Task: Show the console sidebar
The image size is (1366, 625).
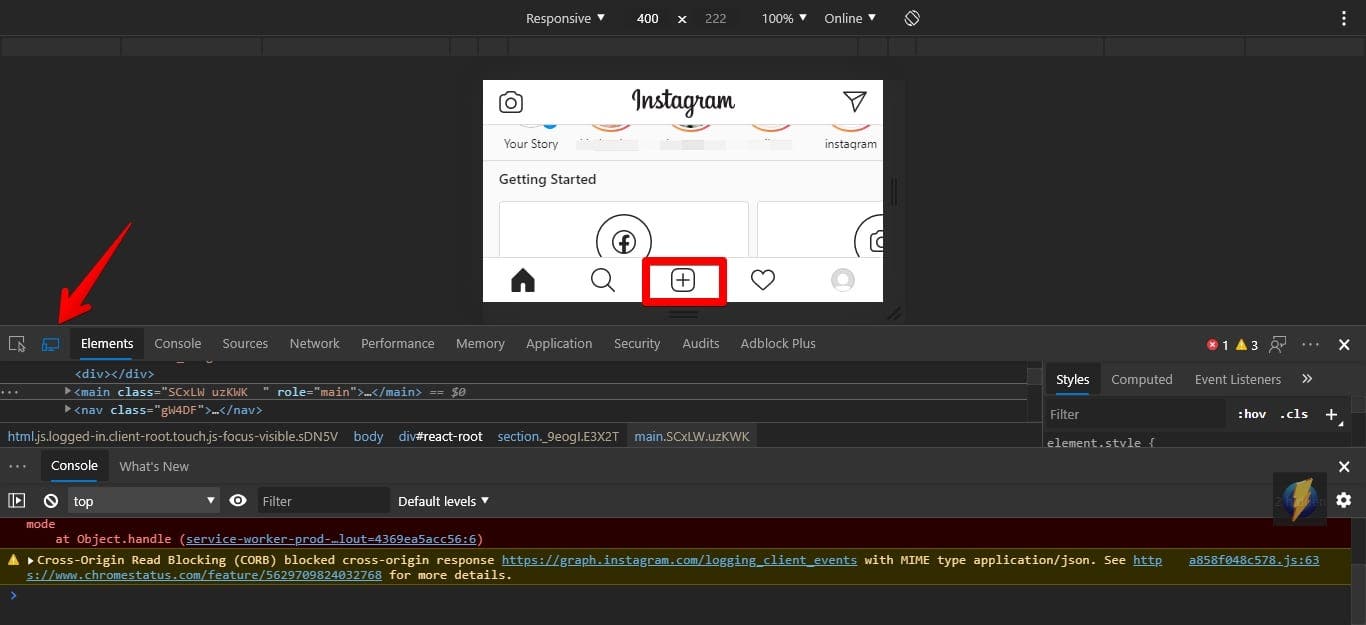Action: click(17, 501)
